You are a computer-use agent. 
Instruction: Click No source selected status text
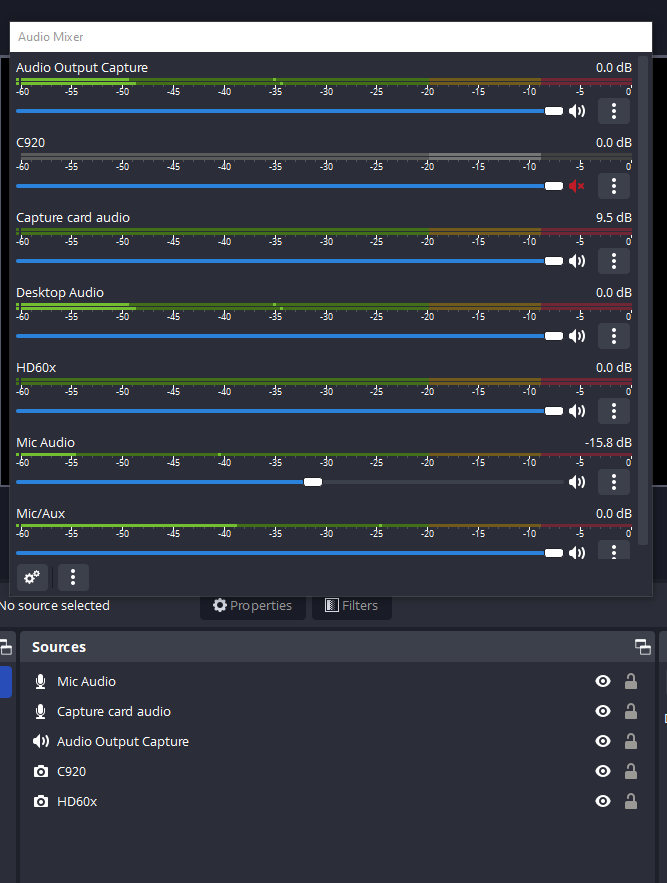tap(55, 606)
